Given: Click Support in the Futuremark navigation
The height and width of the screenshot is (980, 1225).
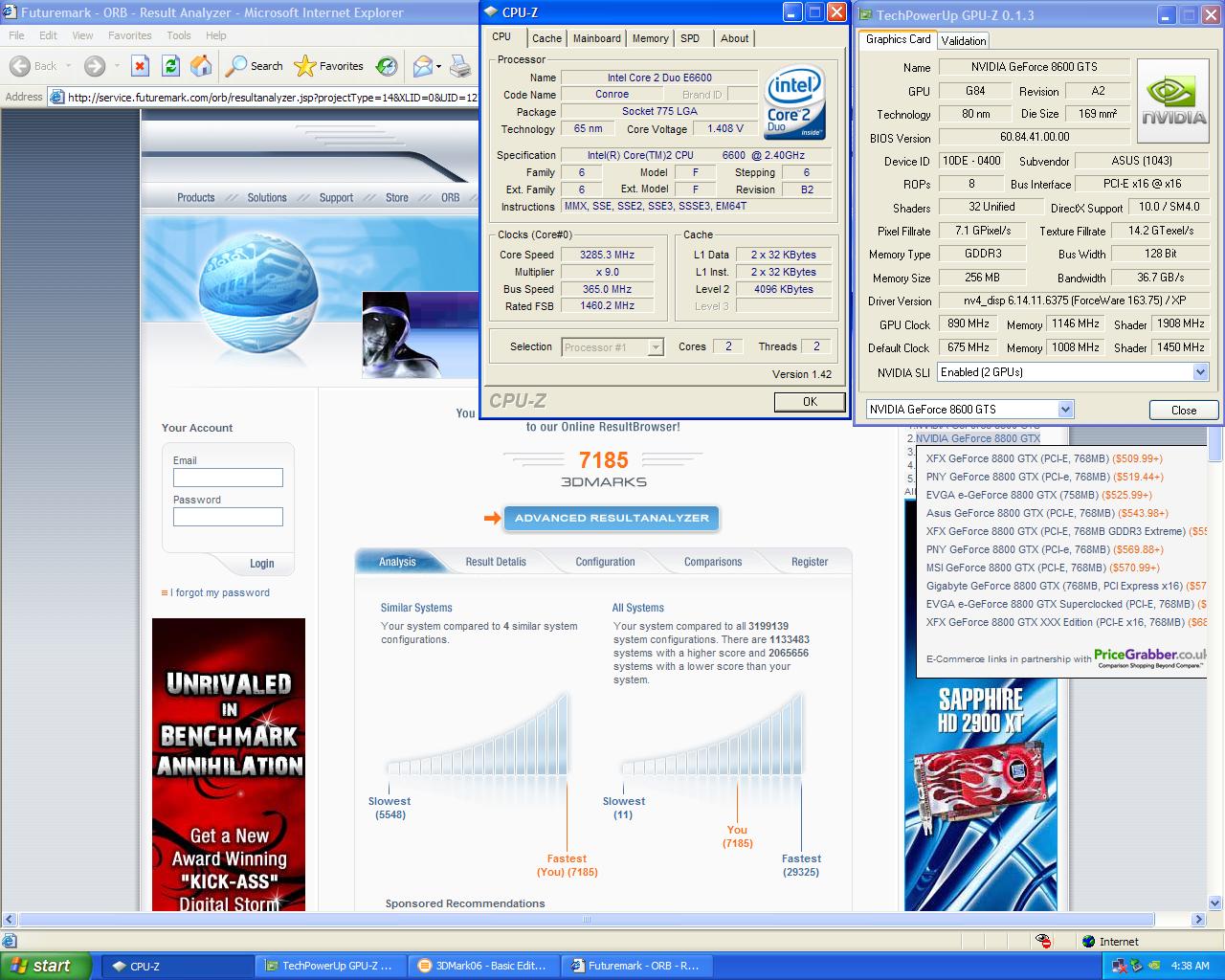Looking at the screenshot, I should tap(336, 197).
